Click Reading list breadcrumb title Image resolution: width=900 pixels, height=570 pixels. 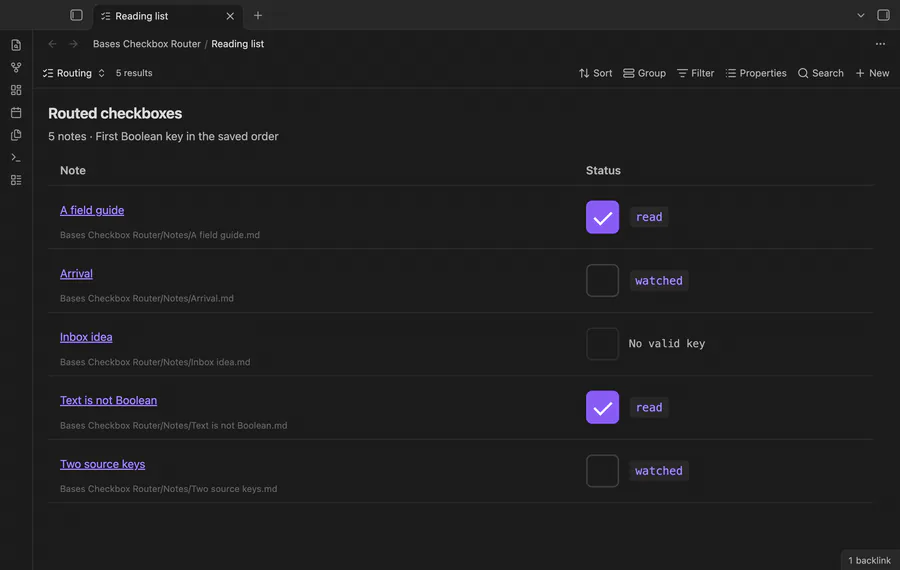tap(238, 44)
